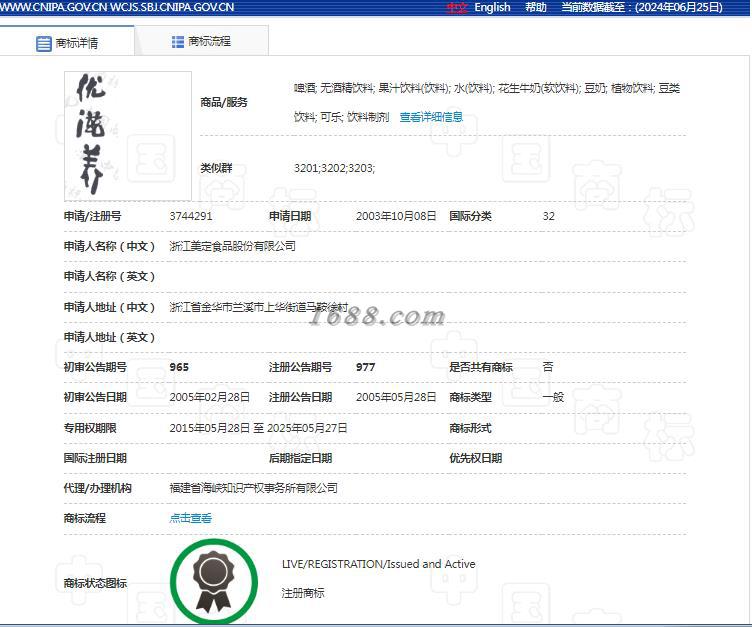This screenshot has width=752, height=627.
Task: Select registration number 3744291
Action: point(190,216)
